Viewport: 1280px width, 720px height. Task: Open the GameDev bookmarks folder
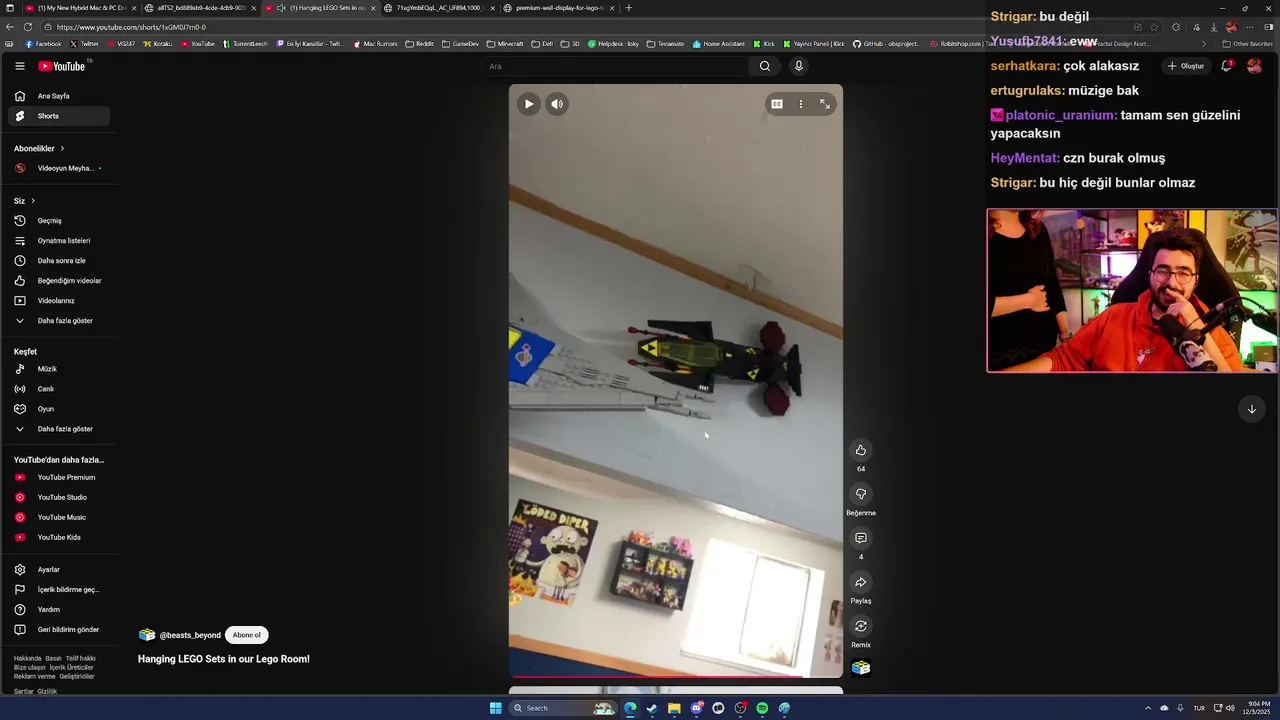(x=461, y=44)
